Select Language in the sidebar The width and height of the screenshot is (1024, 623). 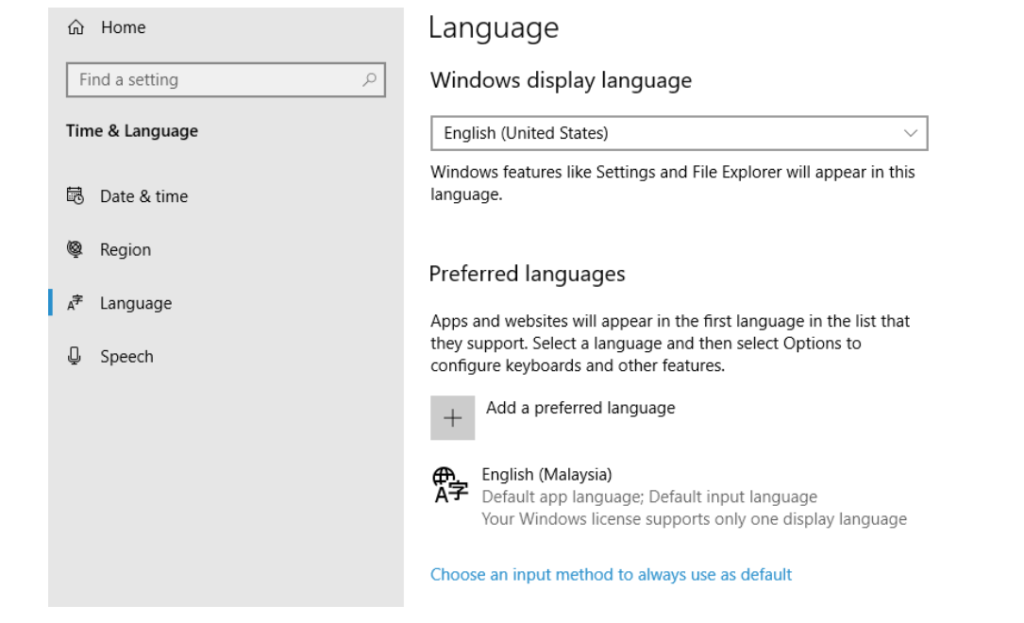pyautogui.click(x=136, y=303)
